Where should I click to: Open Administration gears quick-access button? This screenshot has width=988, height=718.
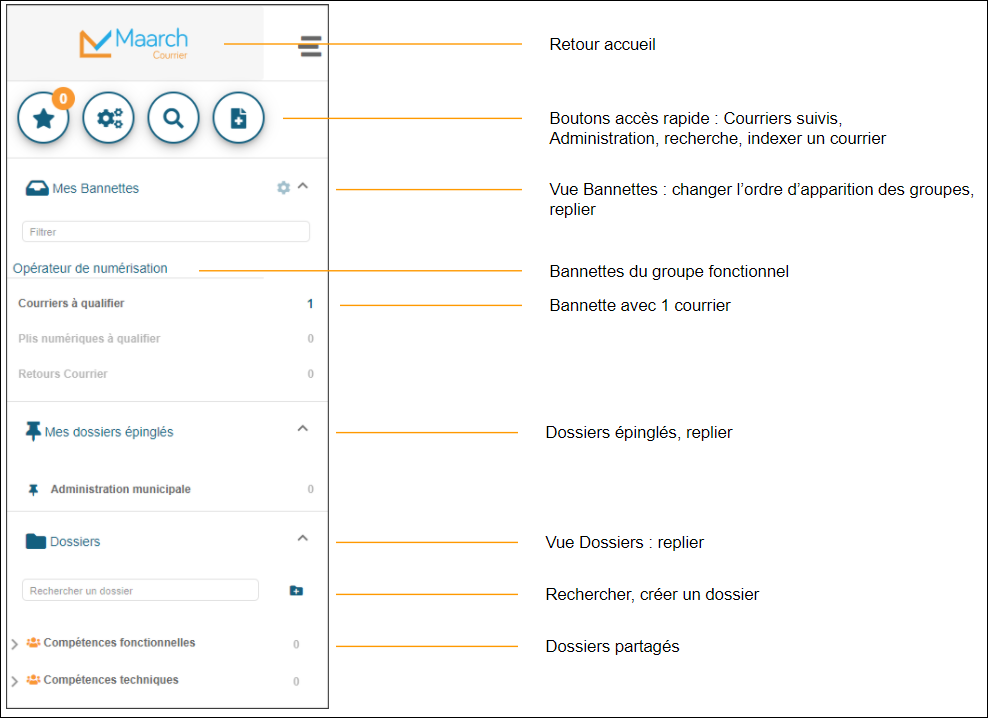tap(108, 119)
